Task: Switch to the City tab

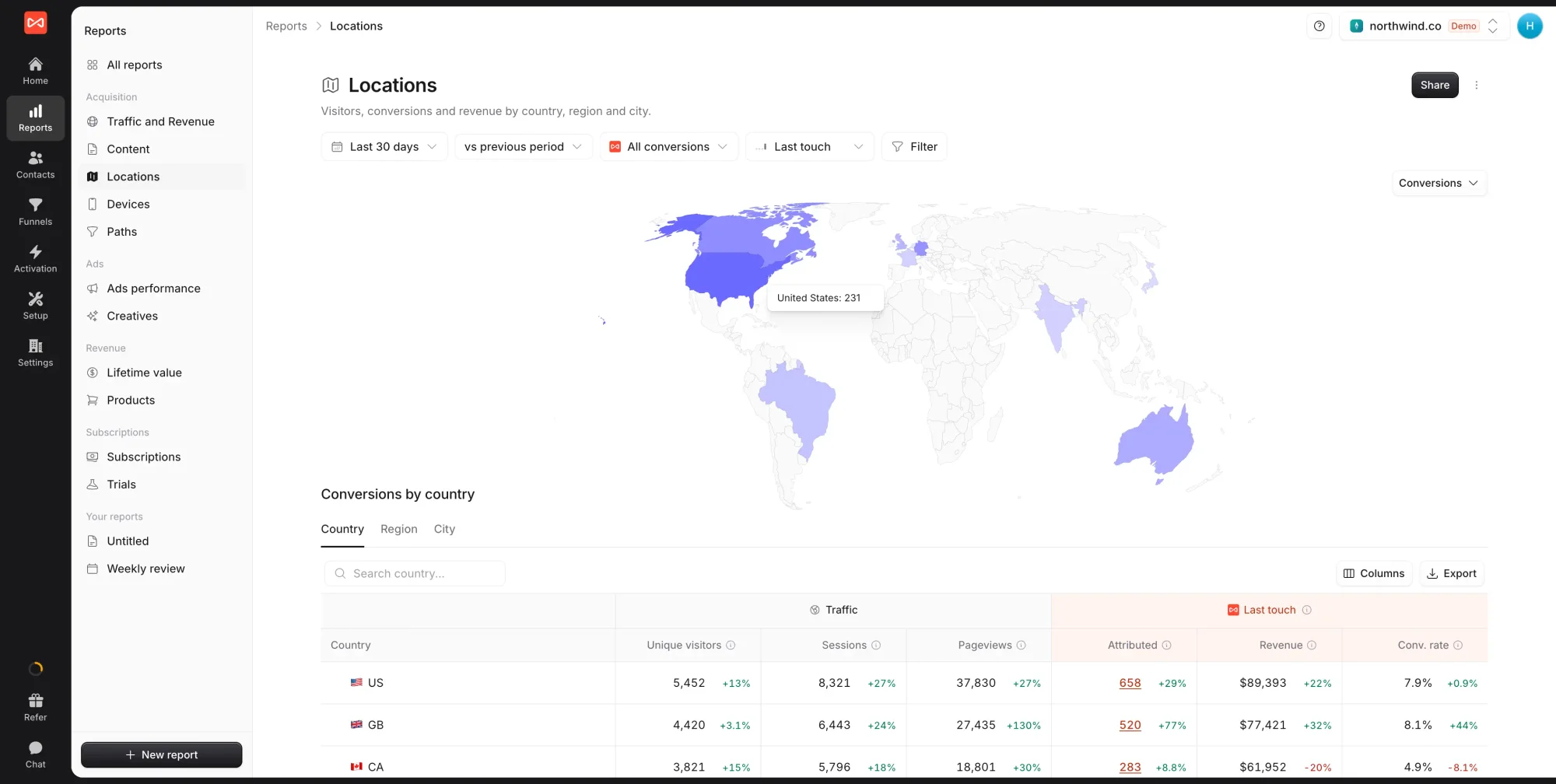Action: pos(444,529)
